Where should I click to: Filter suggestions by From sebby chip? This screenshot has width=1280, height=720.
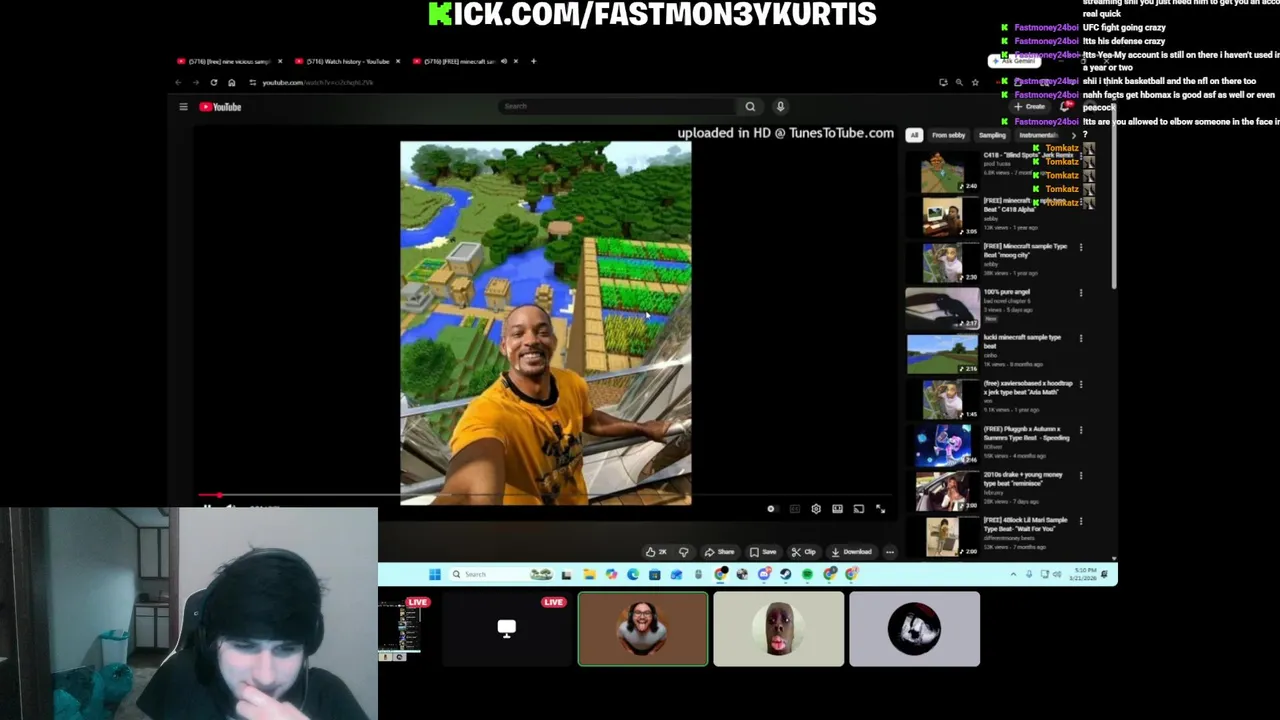[948, 135]
